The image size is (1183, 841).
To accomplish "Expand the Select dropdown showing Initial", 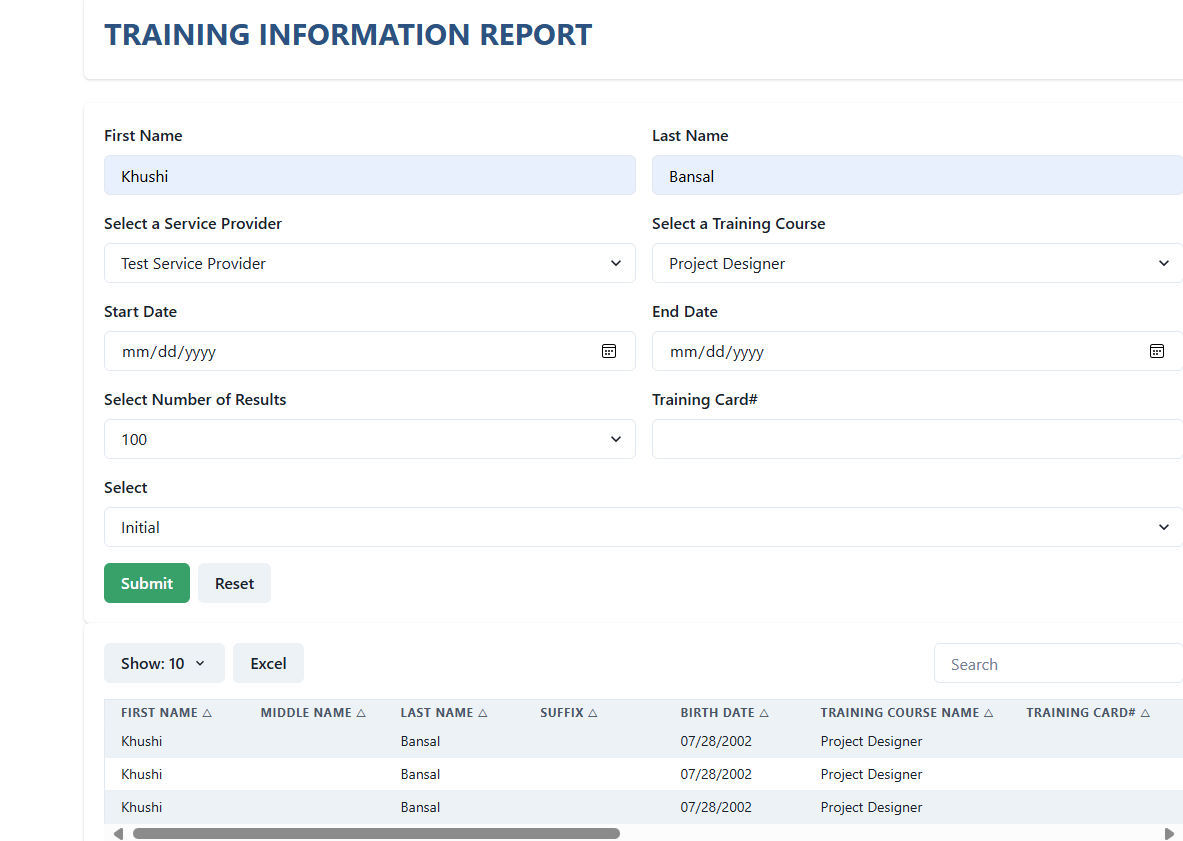I will coord(642,527).
